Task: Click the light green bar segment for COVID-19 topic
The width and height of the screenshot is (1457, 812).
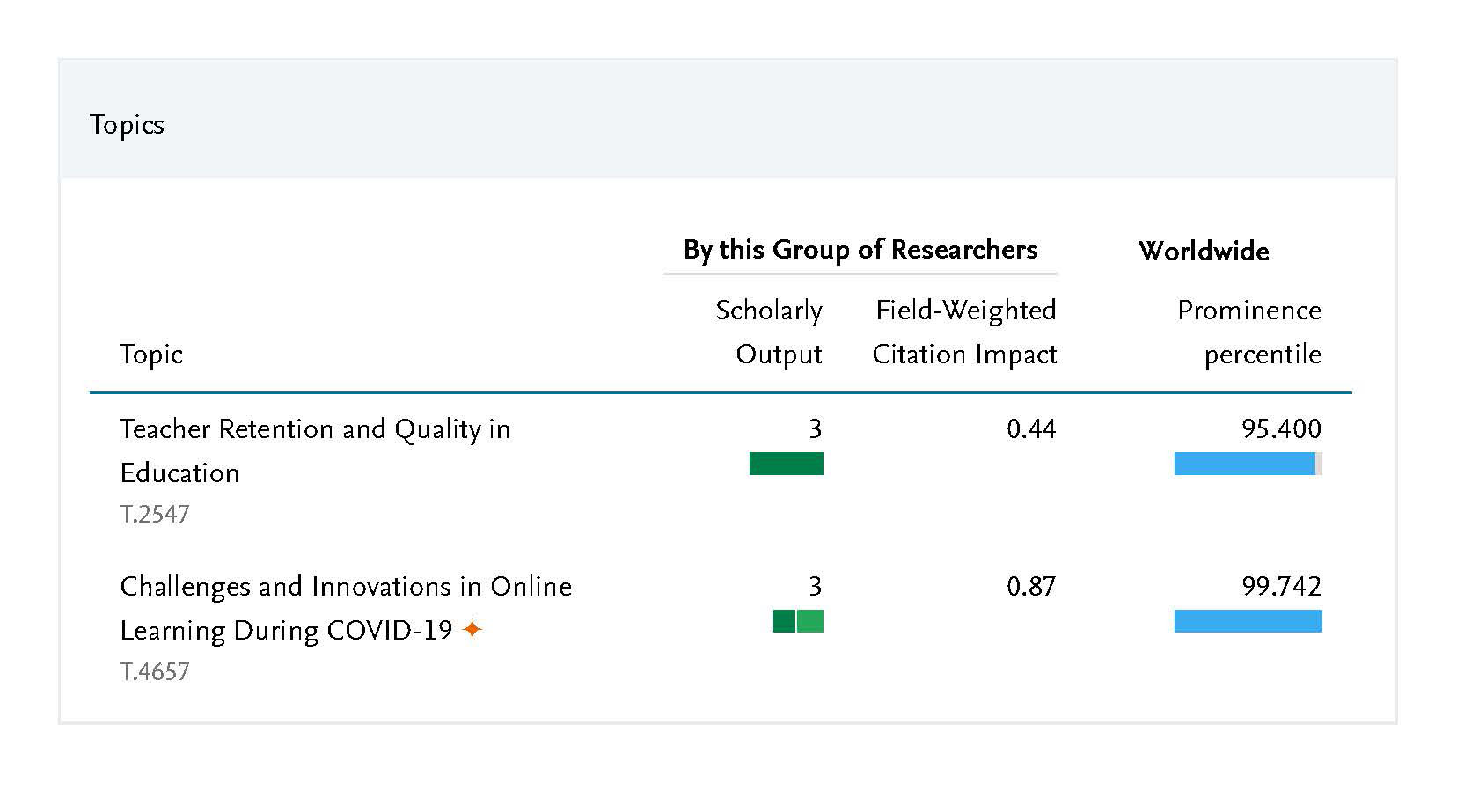Action: [x=810, y=621]
